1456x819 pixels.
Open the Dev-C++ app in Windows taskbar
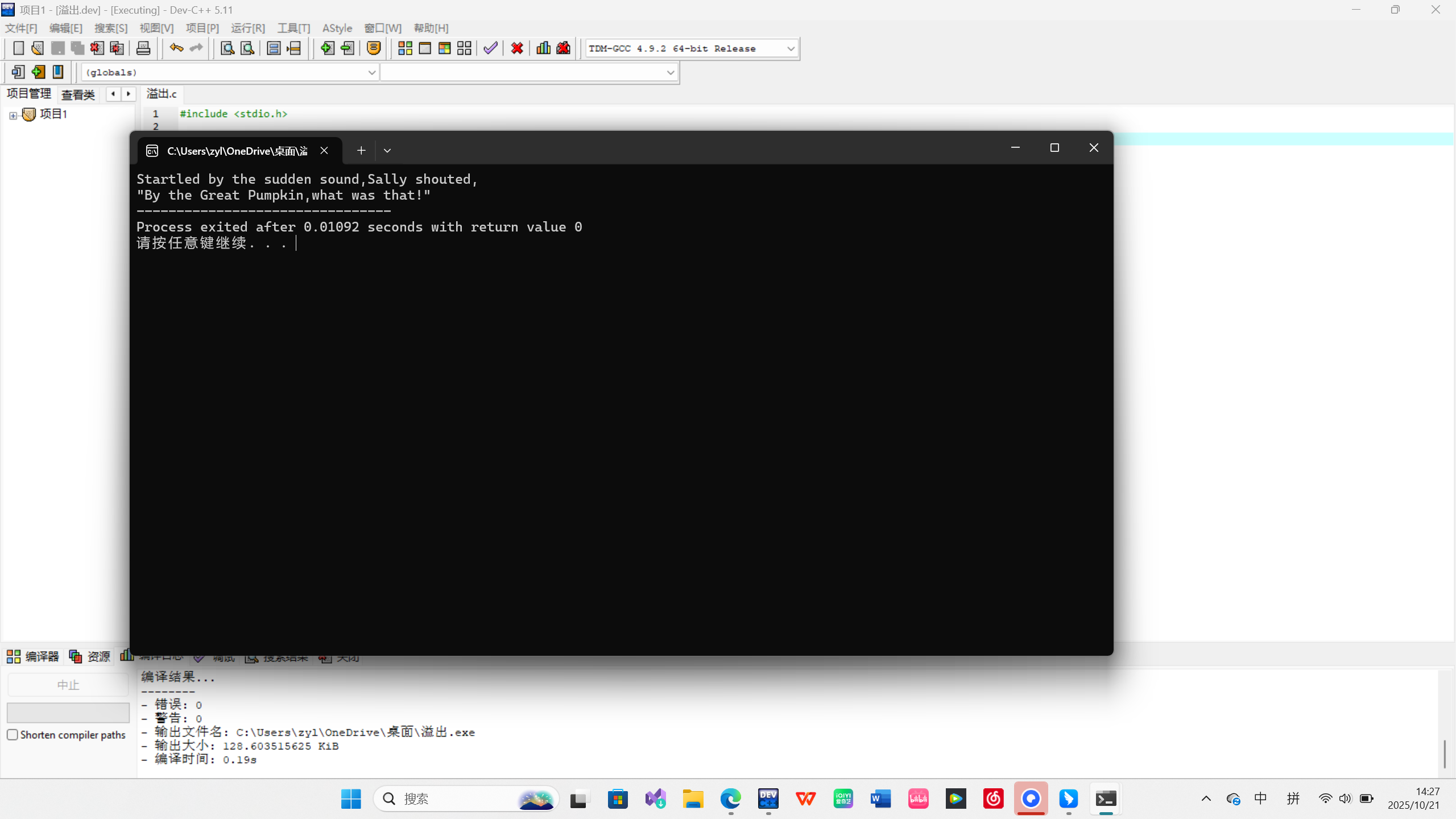(x=768, y=799)
